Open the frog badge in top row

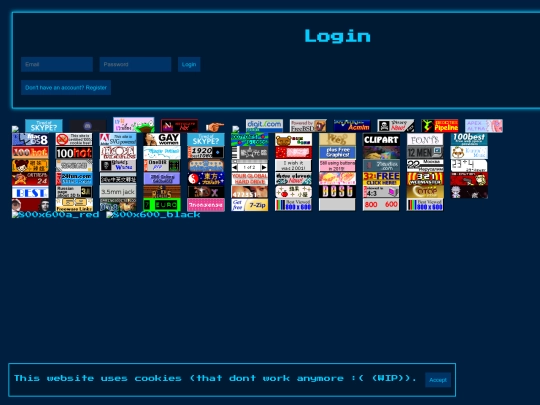coord(134,125)
